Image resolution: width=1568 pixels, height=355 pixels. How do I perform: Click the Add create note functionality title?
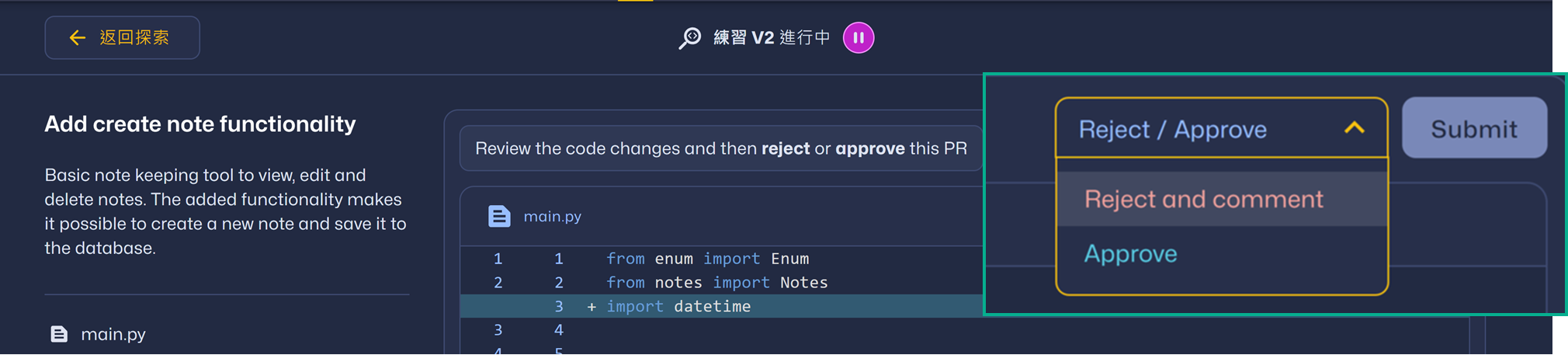[x=200, y=124]
